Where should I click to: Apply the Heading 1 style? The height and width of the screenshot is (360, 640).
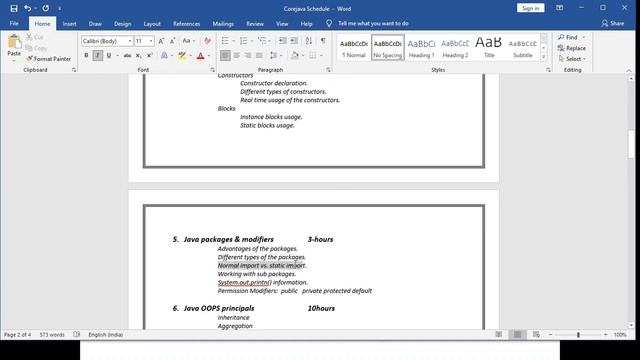421,48
